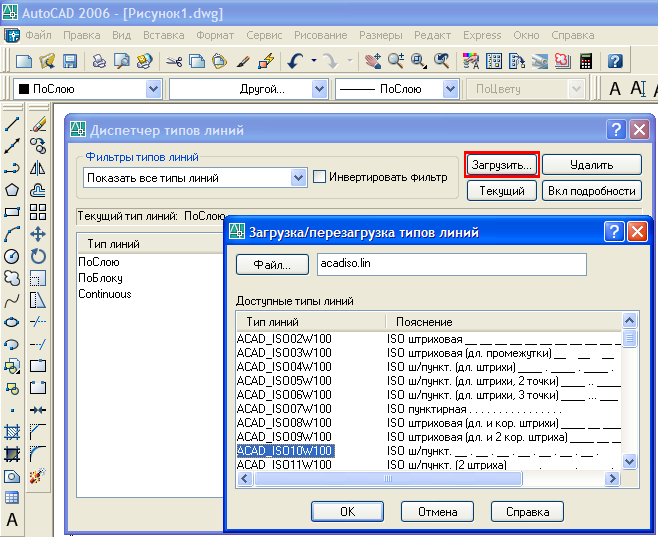Open the Express menu

pos(482,35)
